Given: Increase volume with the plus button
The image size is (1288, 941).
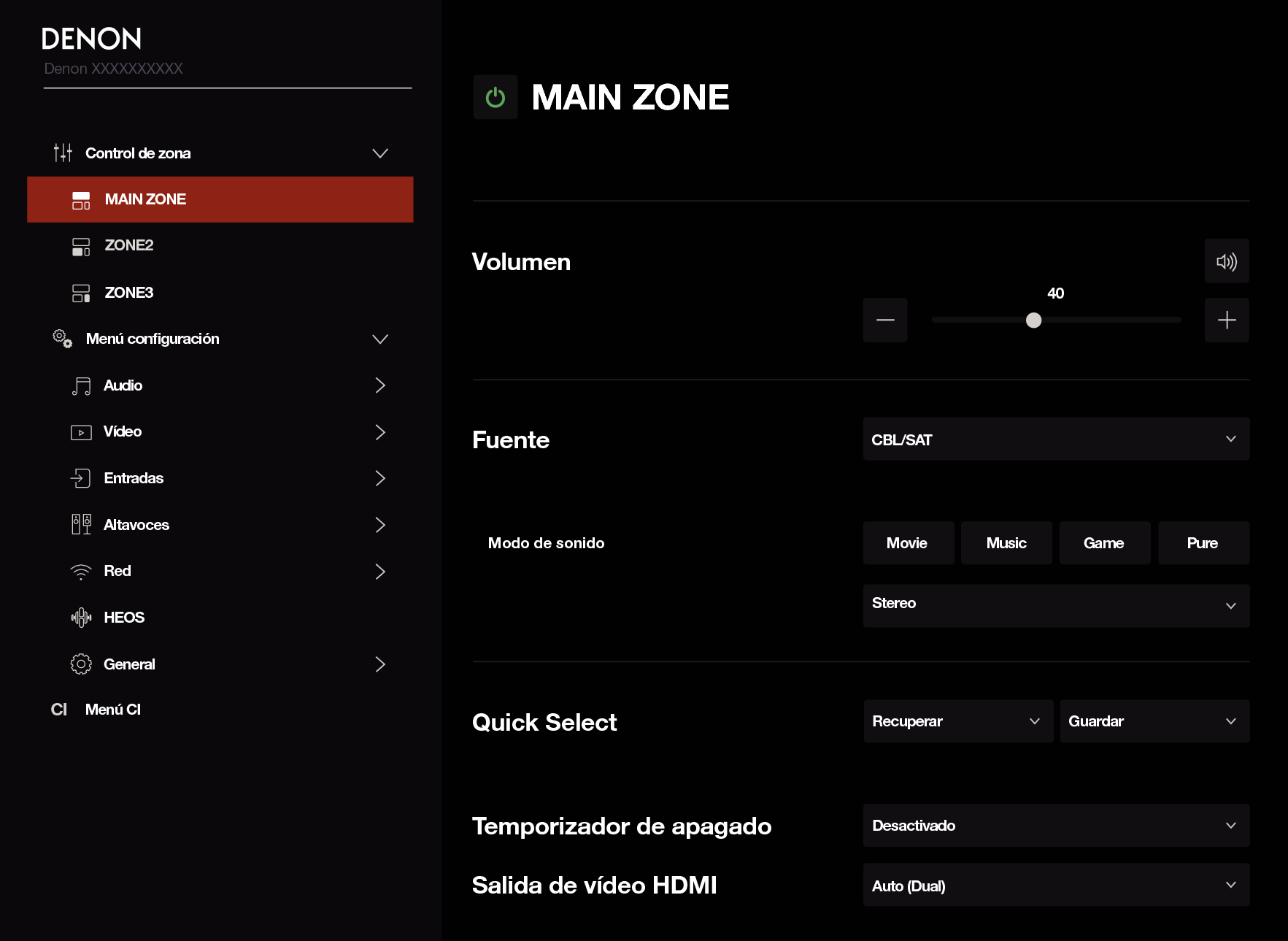Looking at the screenshot, I should point(1227,320).
